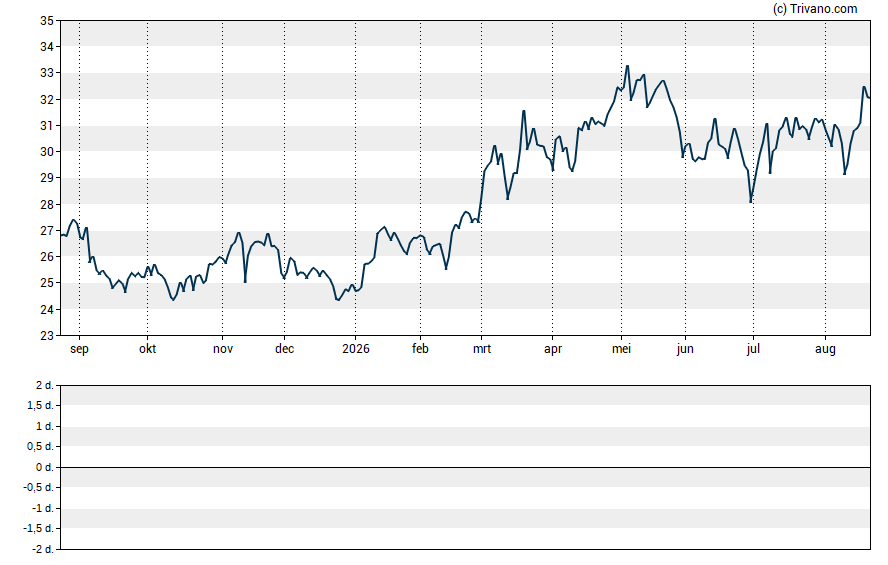
Task: Click the '-1,5 d.' lower axis label
Action: tap(39, 528)
